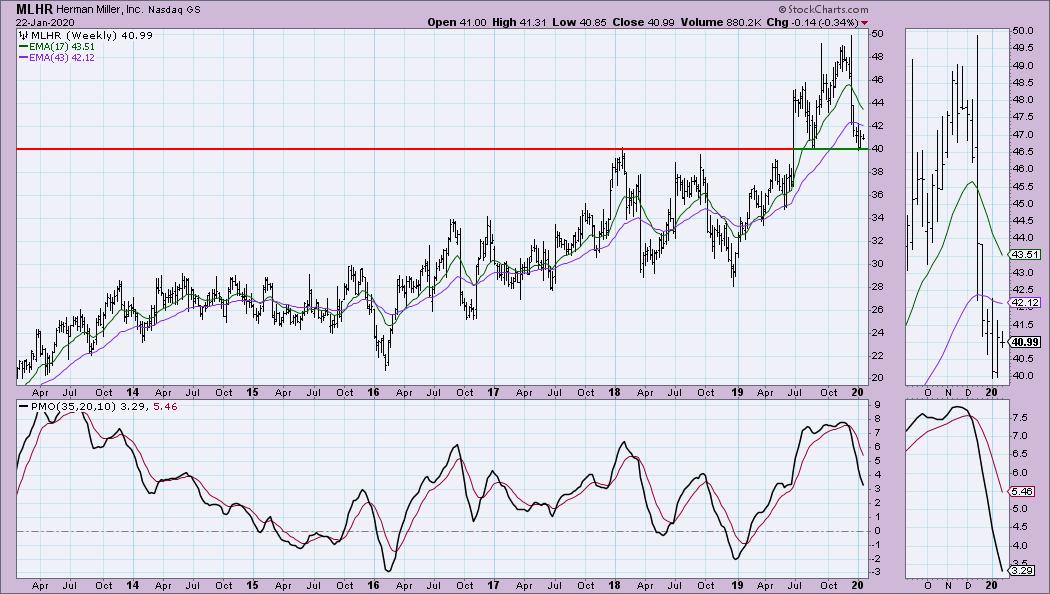Click year 16 on the main price chart's time axis
This screenshot has height=594, width=1050.
pos(373,392)
